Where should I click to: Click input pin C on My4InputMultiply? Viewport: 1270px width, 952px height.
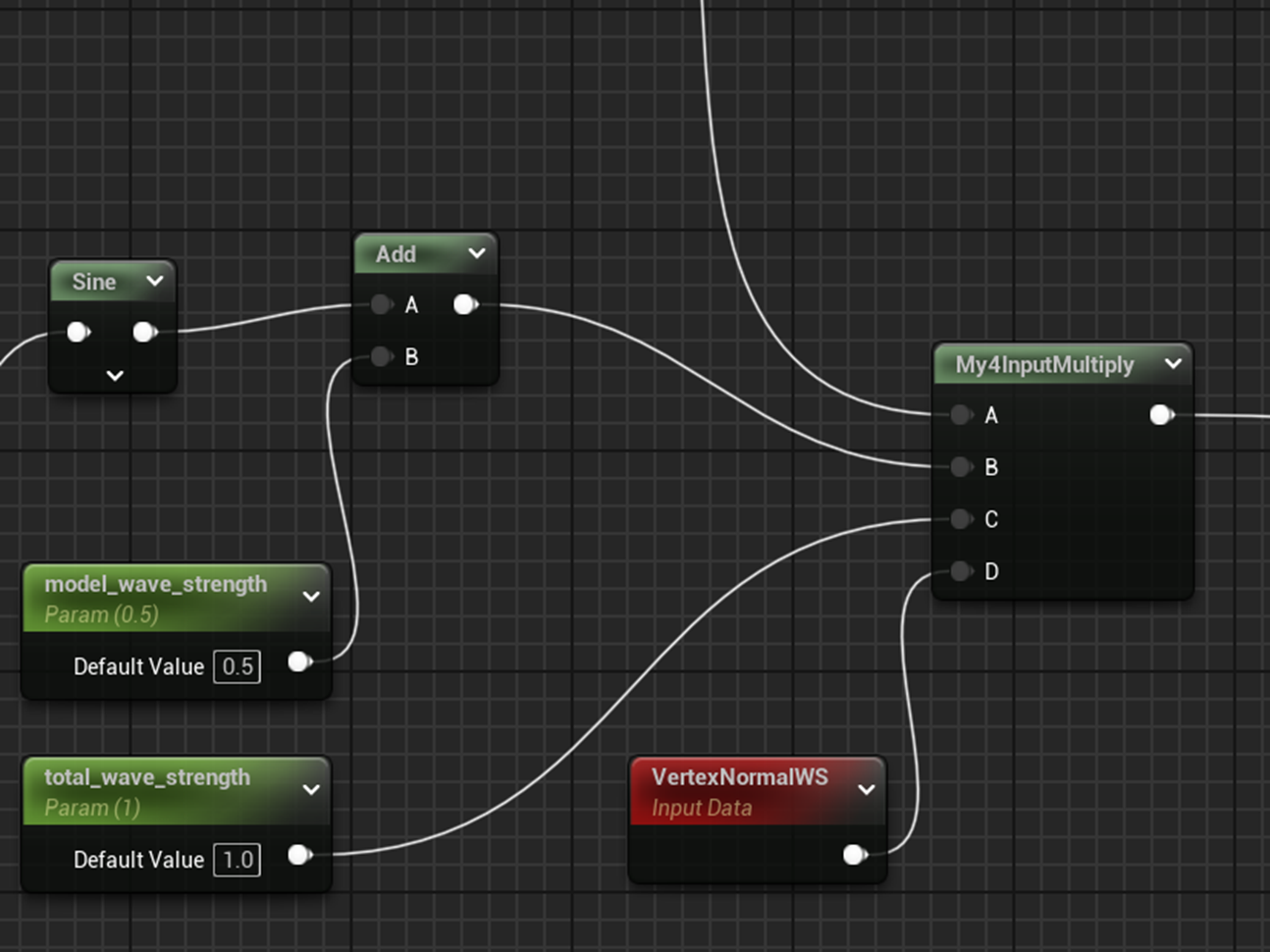tap(961, 519)
